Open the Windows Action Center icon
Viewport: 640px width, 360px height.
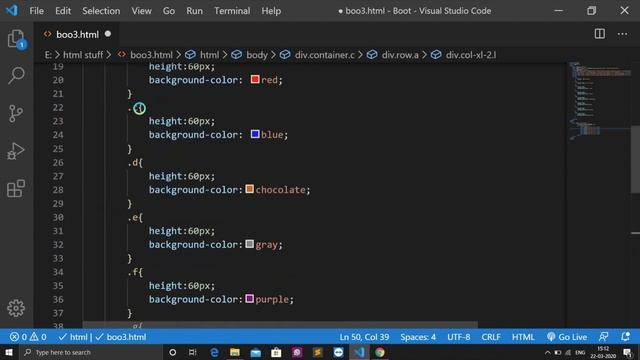[x=628, y=352]
